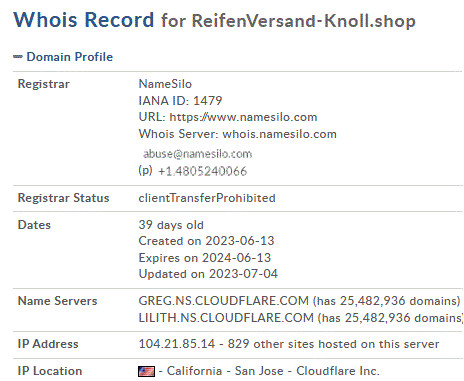Click the Expires on 2024-06-13 date
This screenshot has height=381, width=464.
point(205,258)
